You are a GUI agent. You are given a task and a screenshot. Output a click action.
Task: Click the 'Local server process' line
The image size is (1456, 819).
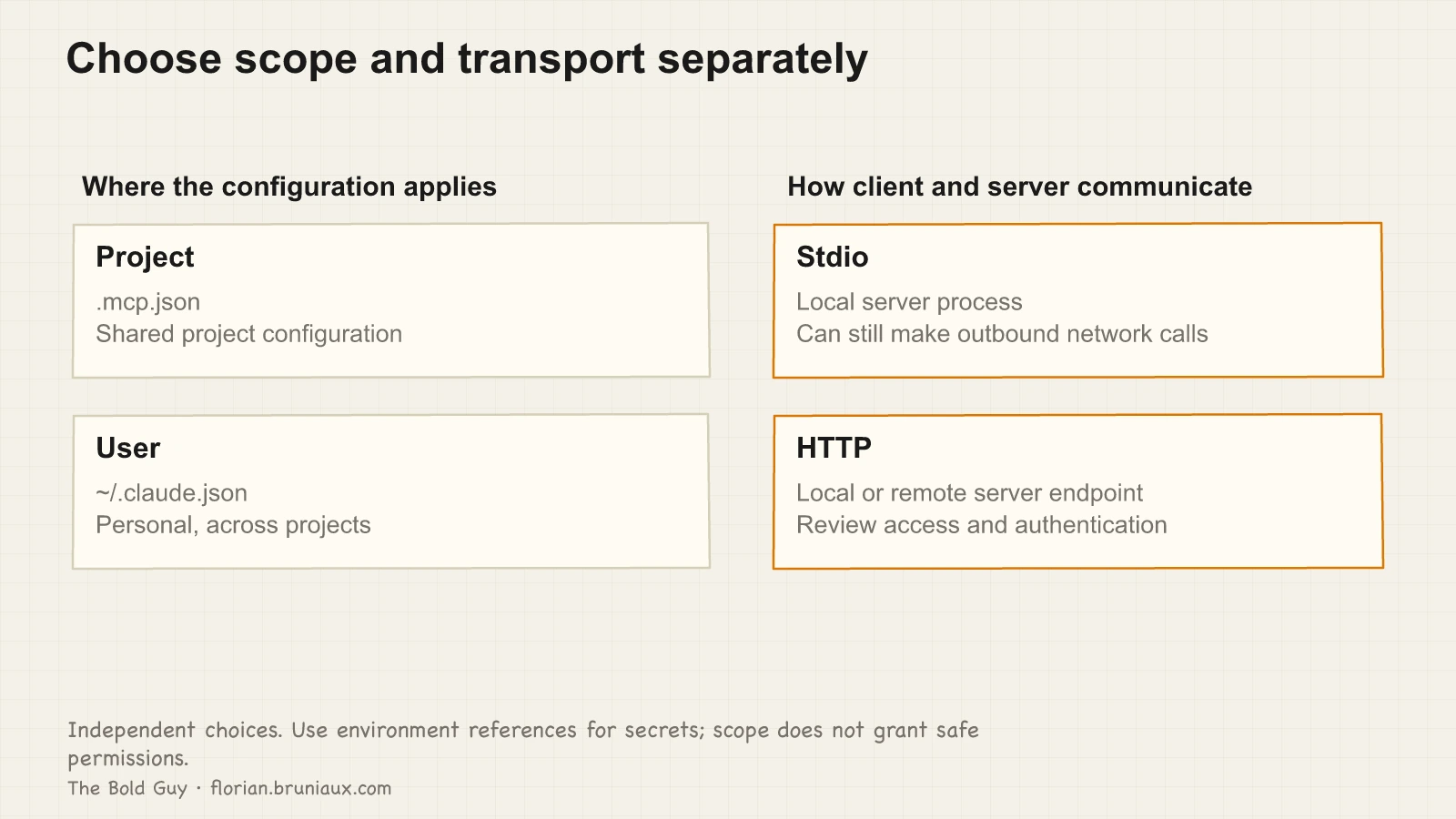click(x=909, y=302)
